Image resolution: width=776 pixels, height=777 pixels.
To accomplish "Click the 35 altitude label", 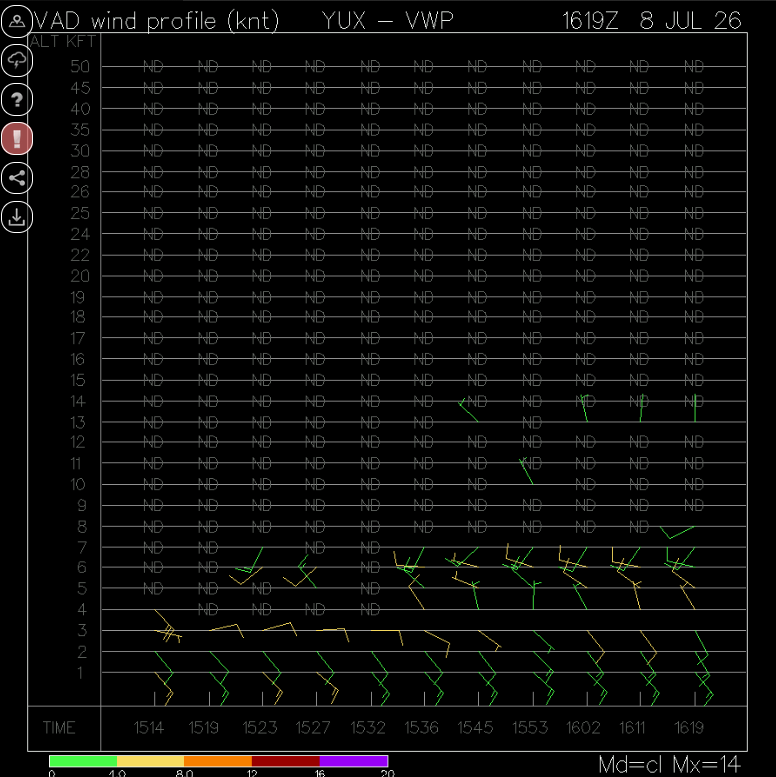I will 80,130.
